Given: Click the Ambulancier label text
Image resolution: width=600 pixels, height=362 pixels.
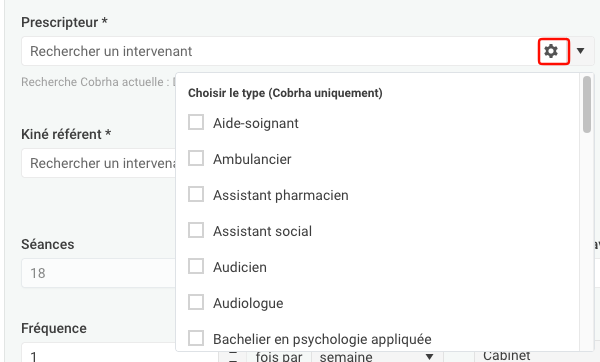Looking at the screenshot, I should click(252, 159).
